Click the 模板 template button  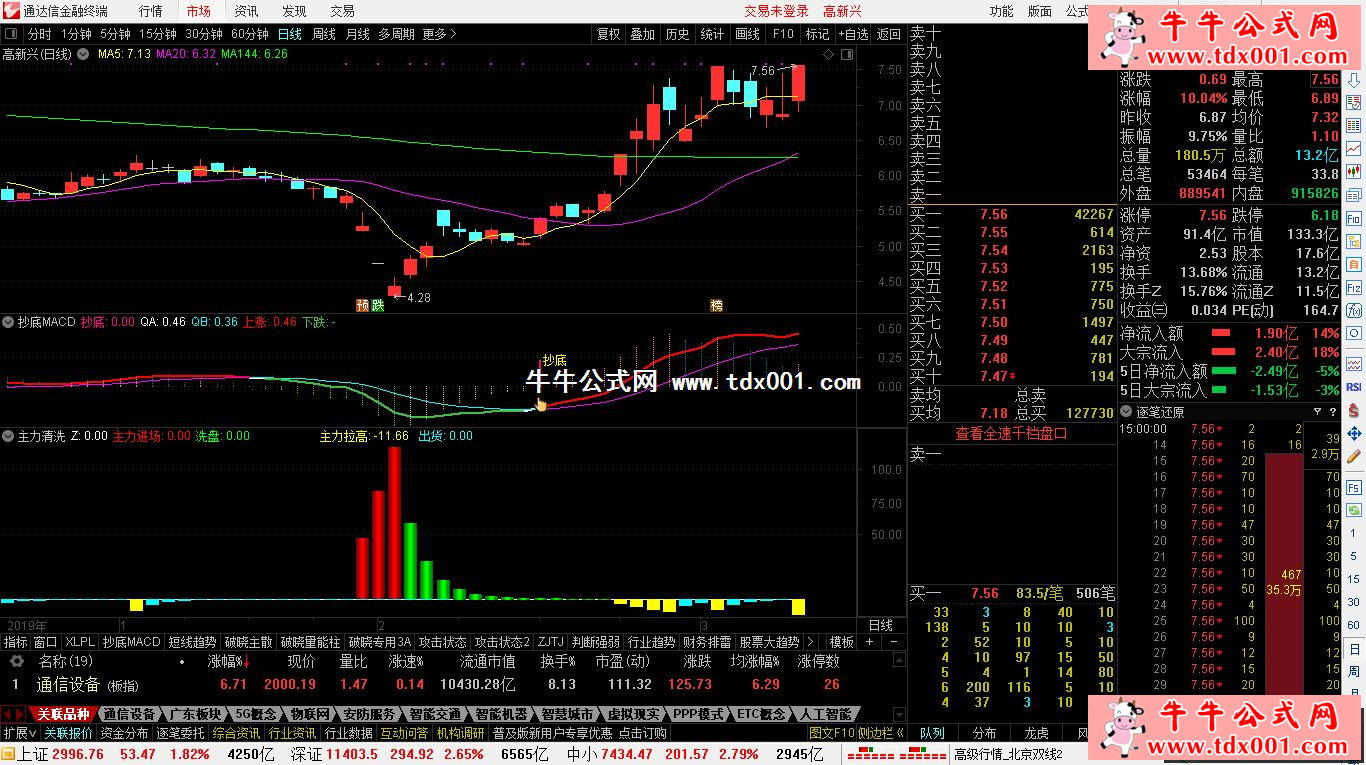(842, 642)
